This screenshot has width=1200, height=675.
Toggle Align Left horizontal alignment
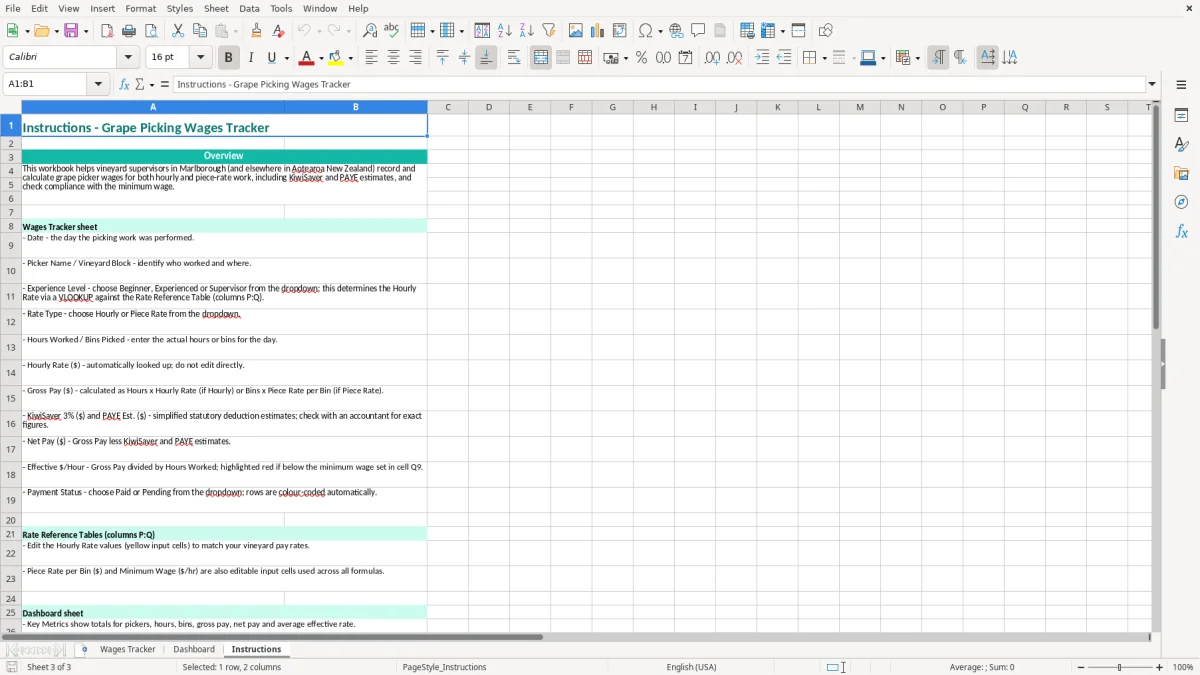coord(371,57)
